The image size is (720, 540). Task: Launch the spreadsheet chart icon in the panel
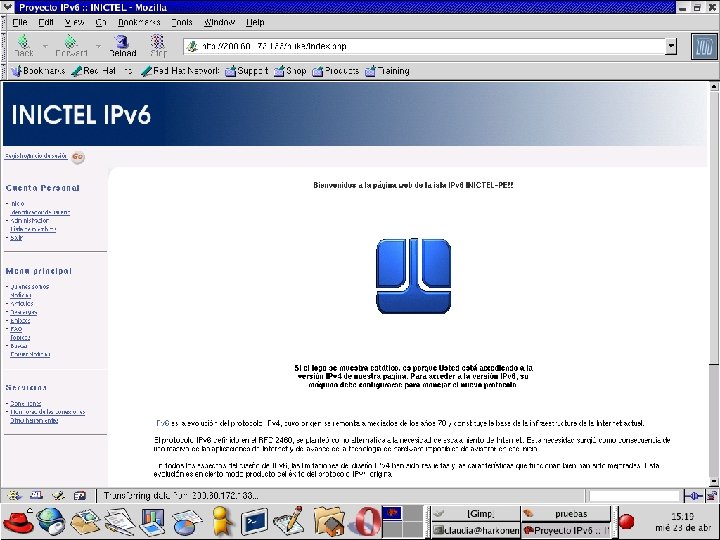point(186,522)
